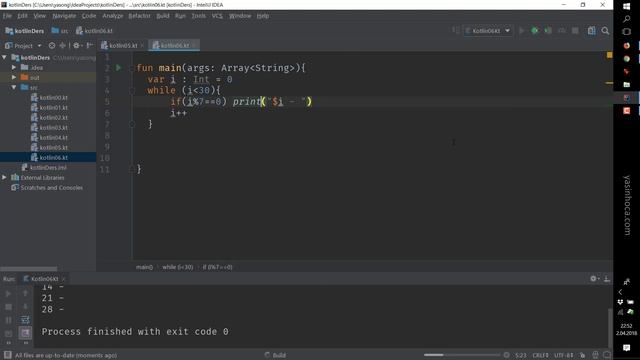Viewport: 640px width, 360px height.
Task: Click src breadcrumb in navigation bar
Action: pyautogui.click(x=60, y=31)
